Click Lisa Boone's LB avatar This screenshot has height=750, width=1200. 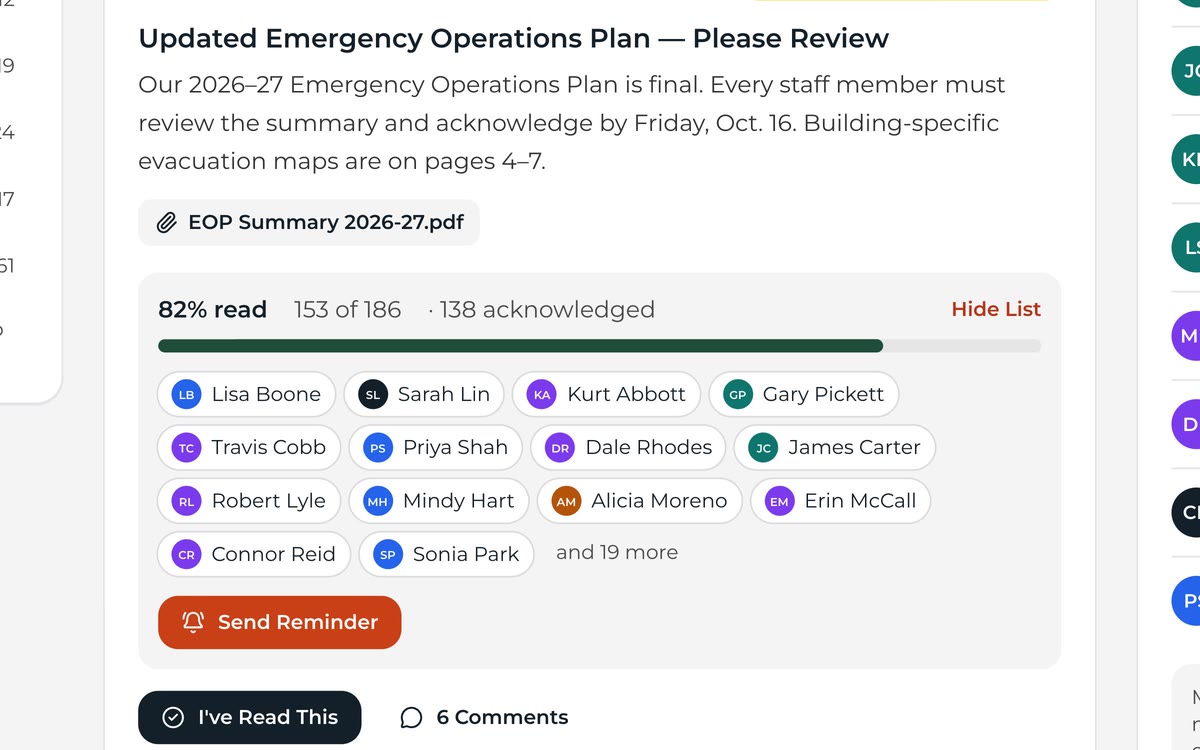point(186,394)
